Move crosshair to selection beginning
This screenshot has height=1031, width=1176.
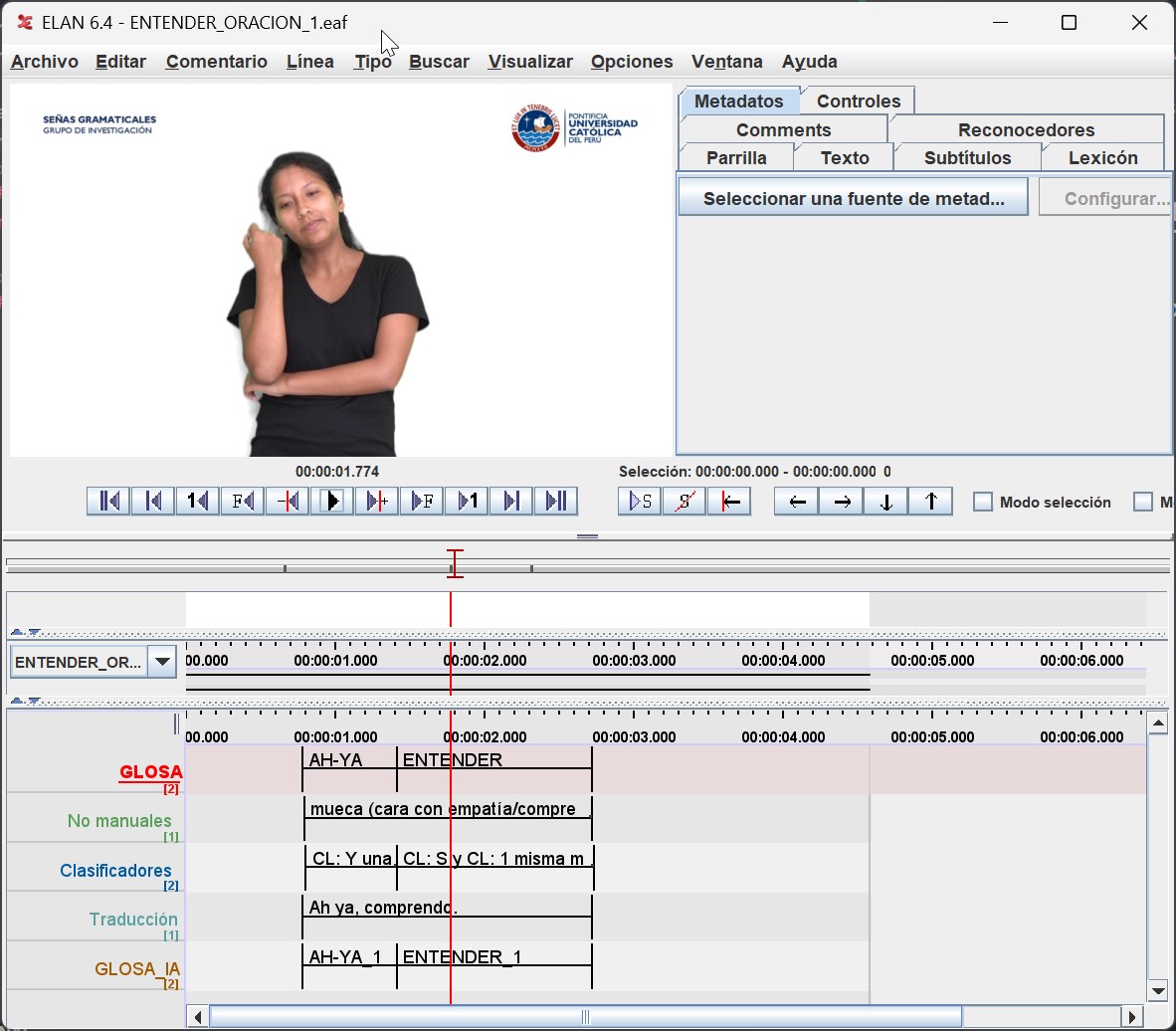pyautogui.click(x=729, y=501)
